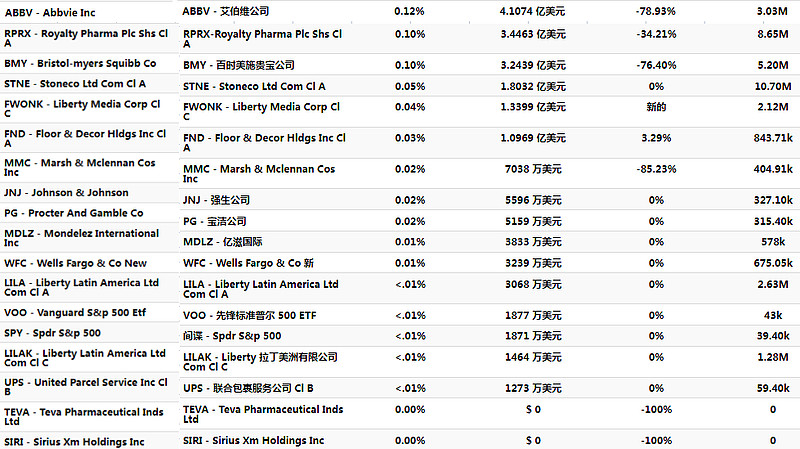The width and height of the screenshot is (800, 449).
Task: Select RPRX - Royalty Pharma Plc holding
Action: pos(86,38)
